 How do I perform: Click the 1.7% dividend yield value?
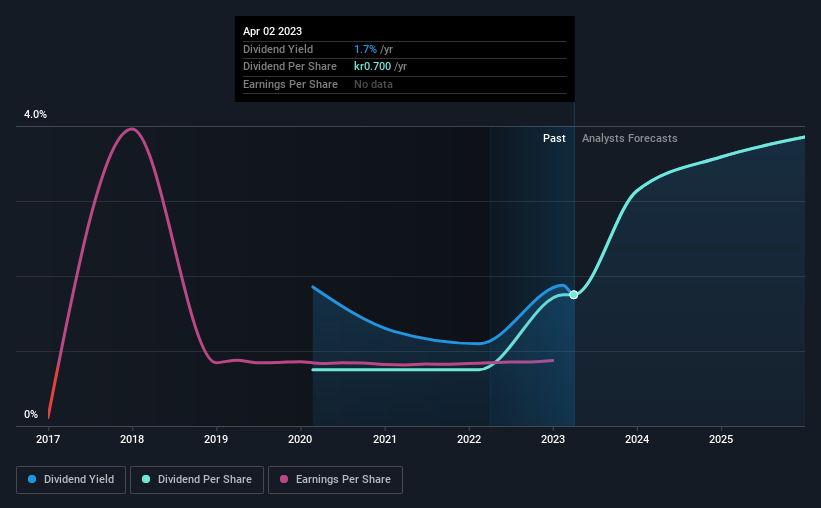point(365,49)
